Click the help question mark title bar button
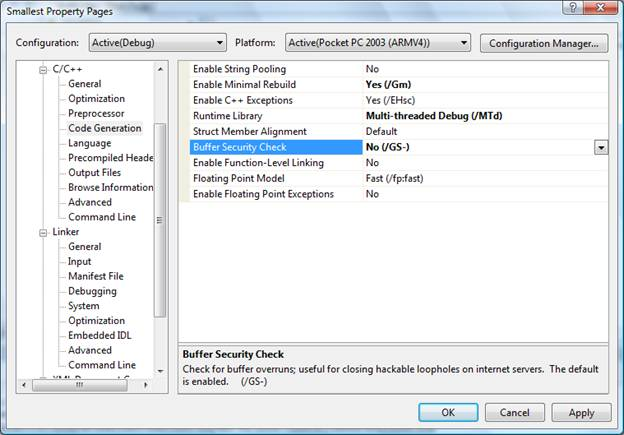This screenshot has width=624, height=435. [x=573, y=8]
